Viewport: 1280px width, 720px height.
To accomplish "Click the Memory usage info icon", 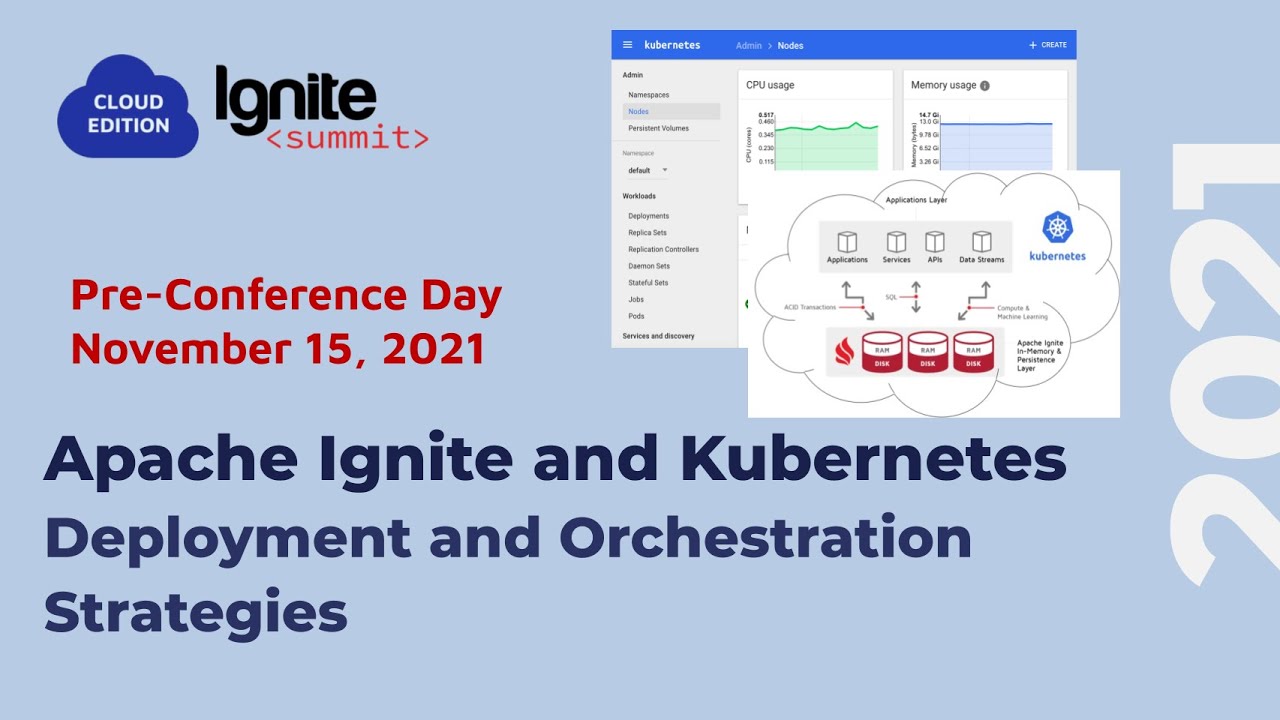I will point(984,86).
